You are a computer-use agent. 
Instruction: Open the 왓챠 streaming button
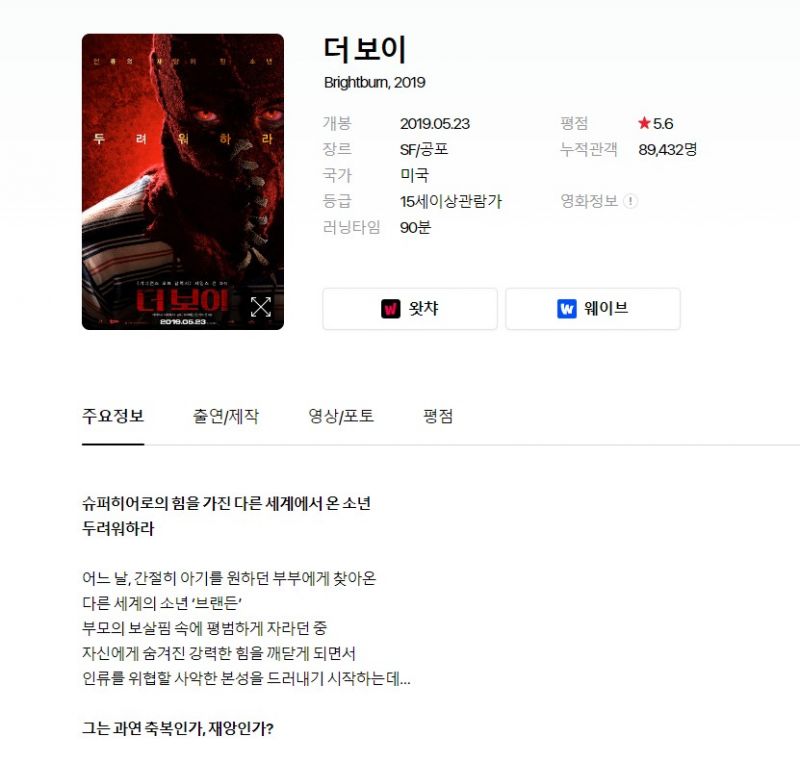tap(410, 309)
